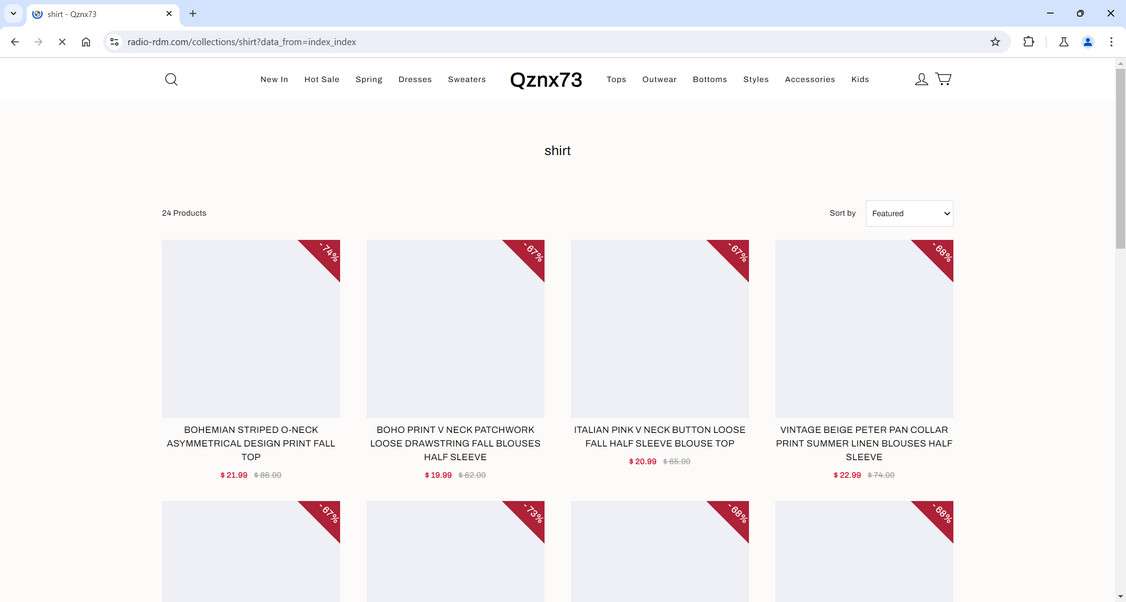Close the 'shirt - Qznx73' tab
Image resolution: width=1126 pixels, height=602 pixels.
click(x=169, y=14)
